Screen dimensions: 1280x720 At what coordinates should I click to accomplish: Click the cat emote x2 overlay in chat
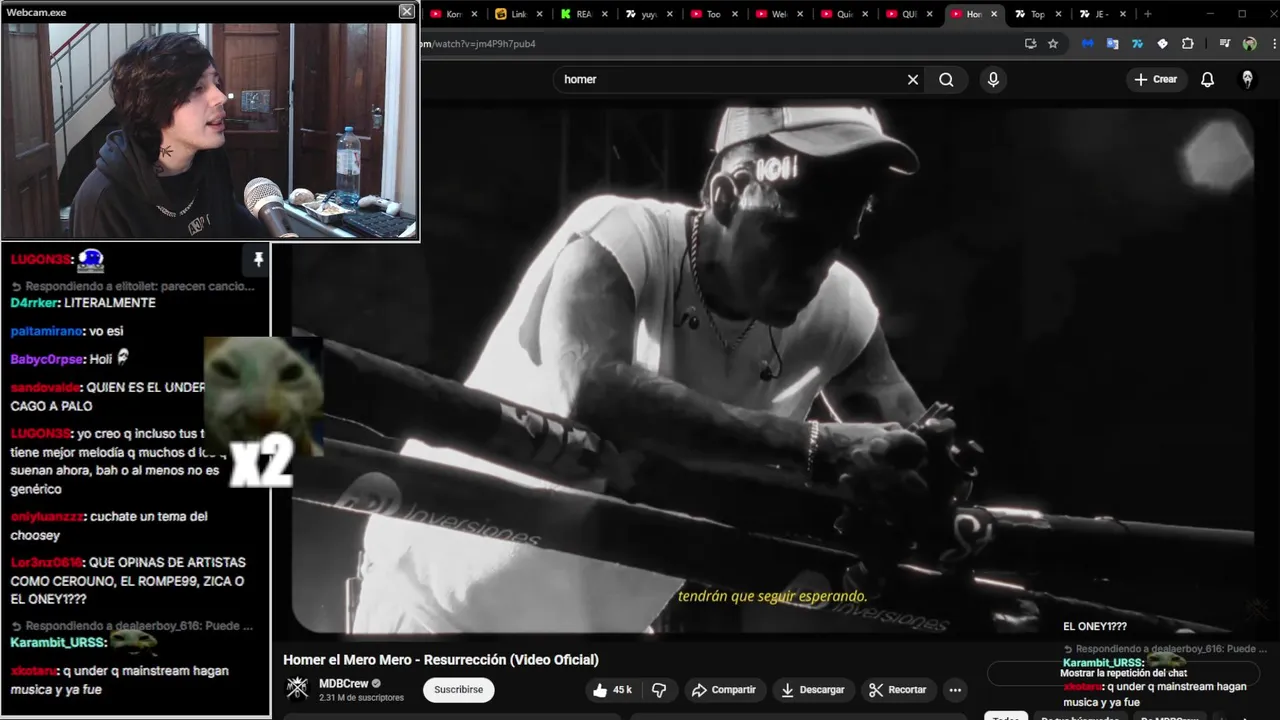coord(263,412)
